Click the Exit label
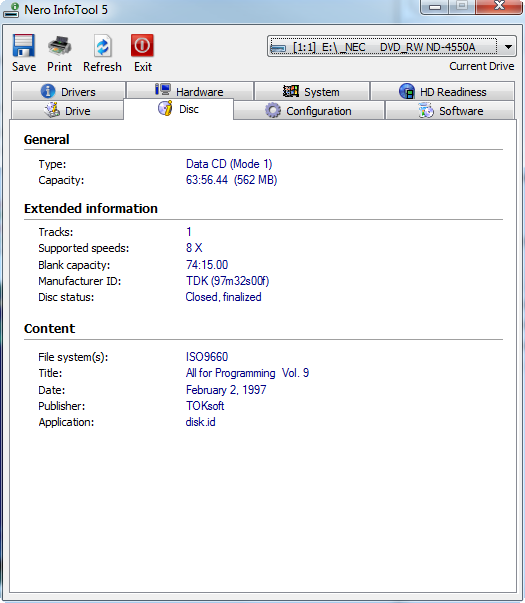525x603 pixels. [143, 67]
